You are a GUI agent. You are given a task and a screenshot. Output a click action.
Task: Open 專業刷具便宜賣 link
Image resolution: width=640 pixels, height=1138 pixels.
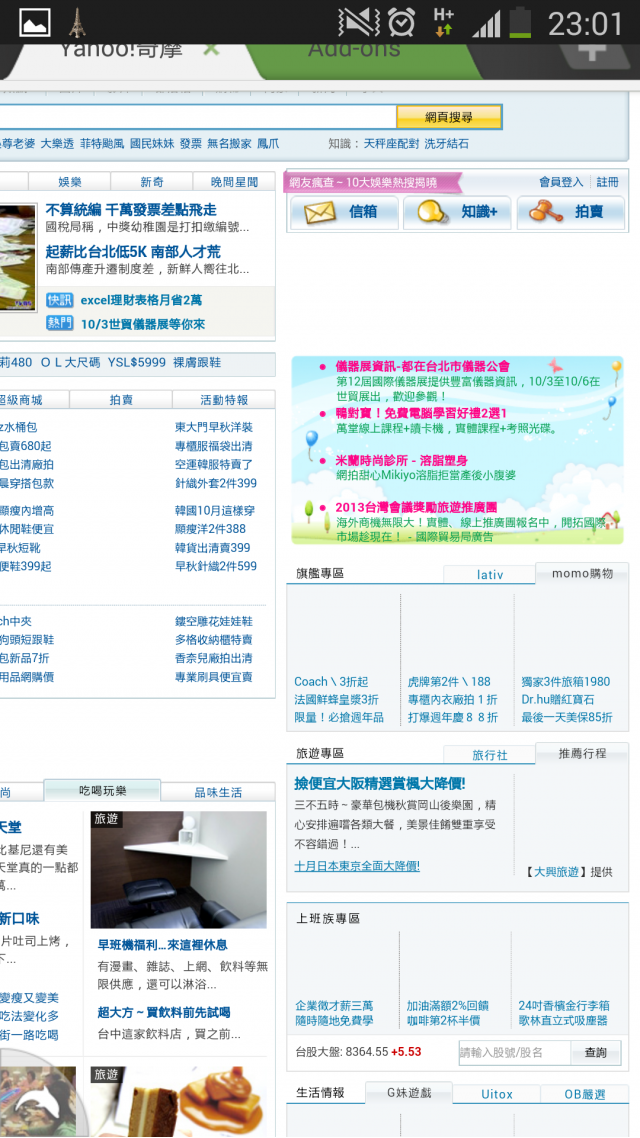[213, 677]
